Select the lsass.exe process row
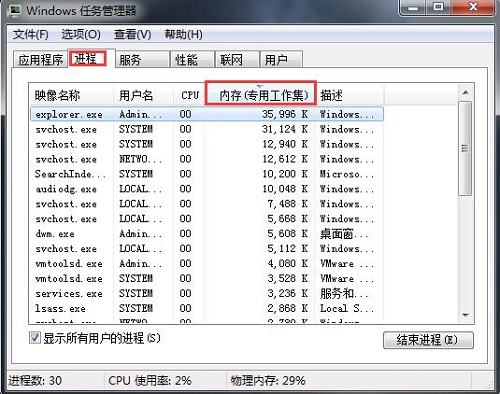Viewport: 500px width, 394px height. coord(207,308)
